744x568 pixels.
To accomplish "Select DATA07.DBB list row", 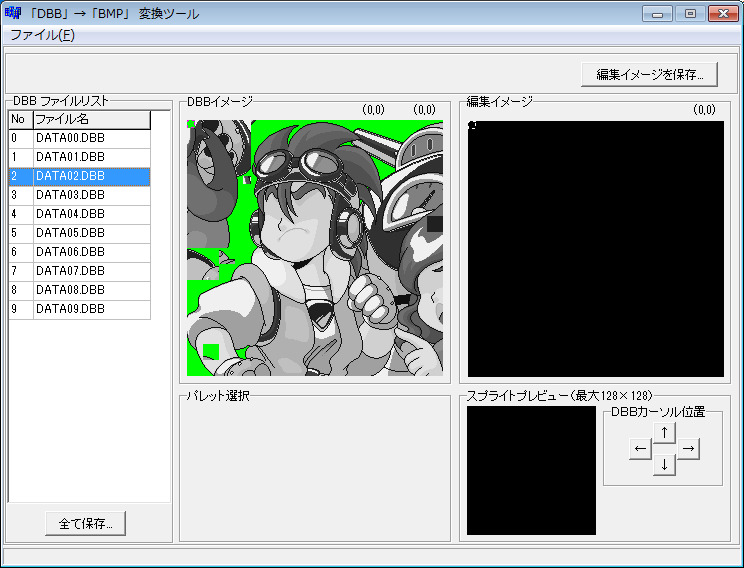I will click(70, 271).
